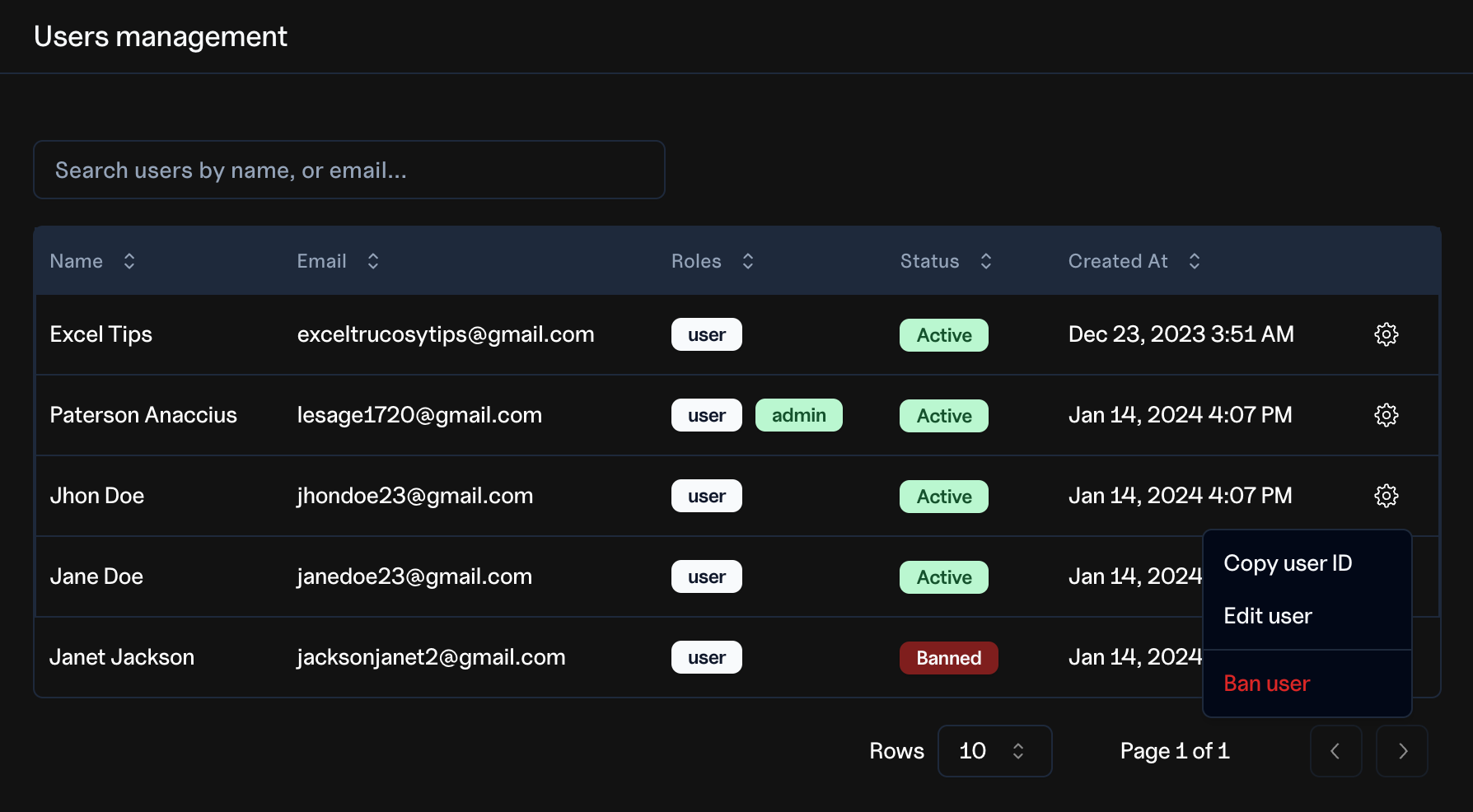The height and width of the screenshot is (812, 1473).
Task: Click the admin role badge on Paterson Anaccius
Action: tap(799, 415)
